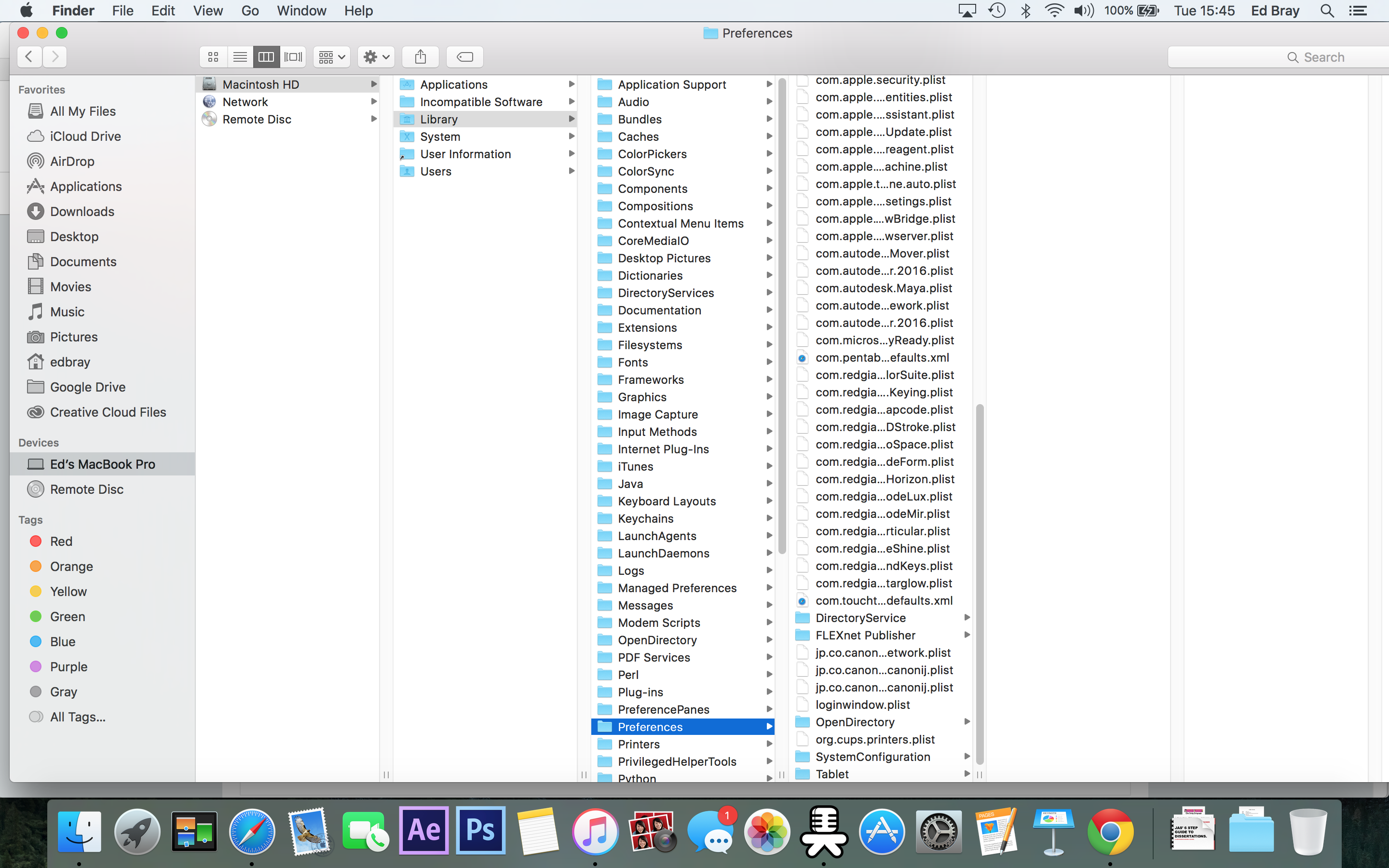The width and height of the screenshot is (1389, 868).
Task: Open AirDrop in sidebar
Action: point(102,162)
